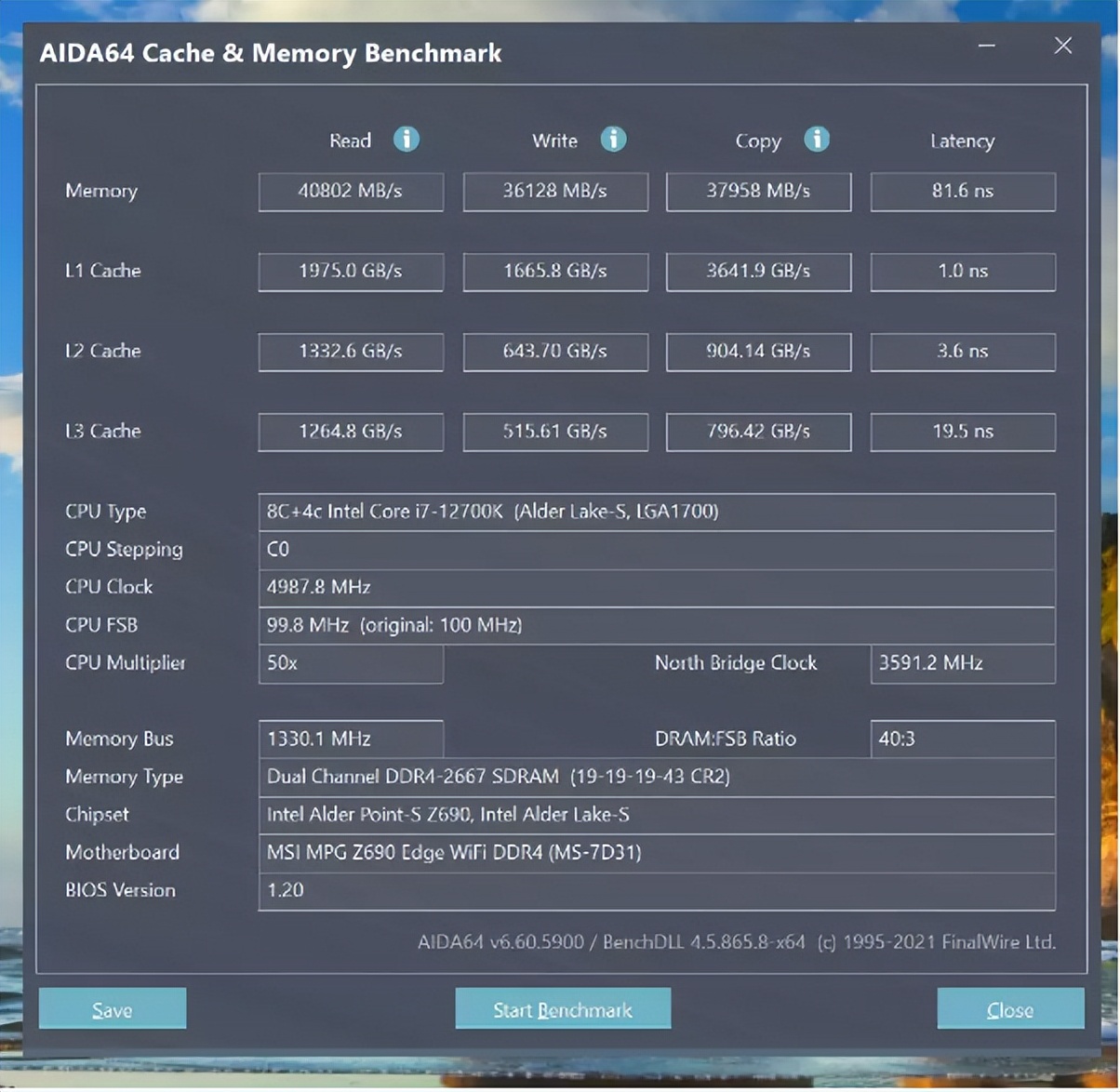This screenshot has width=1120, height=1092.
Task: Click the L2 Cache Write 643.70 GB/s field
Action: pos(555,352)
